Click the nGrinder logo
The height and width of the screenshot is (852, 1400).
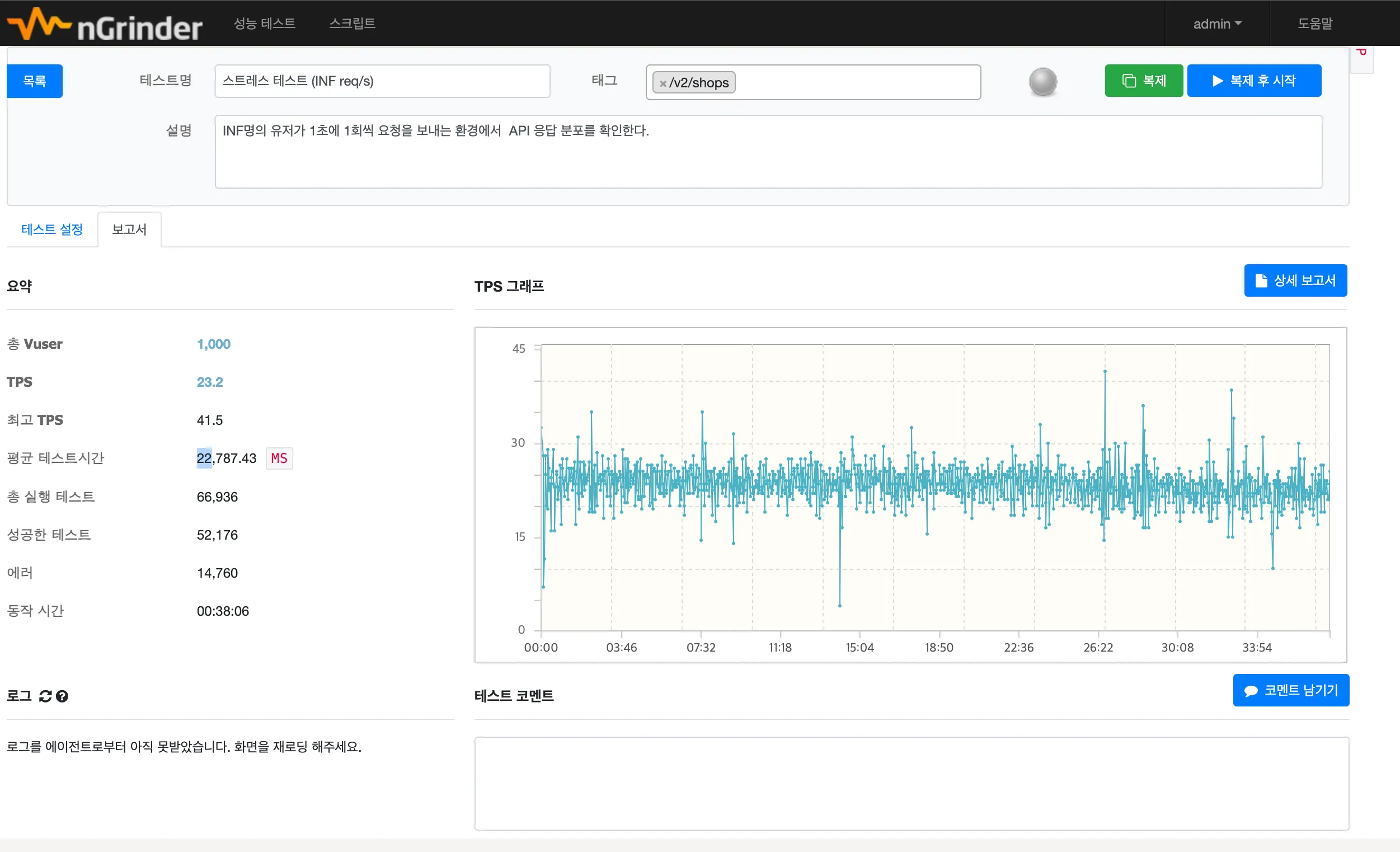105,24
